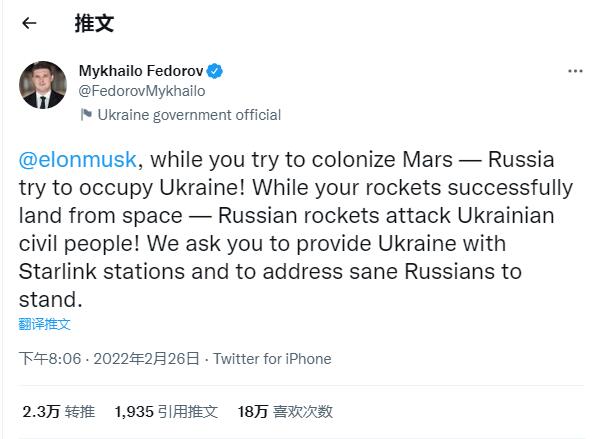The height and width of the screenshot is (439, 601).
Task: Open the Twitter for iPhone source link
Action: pyautogui.click(x=272, y=359)
